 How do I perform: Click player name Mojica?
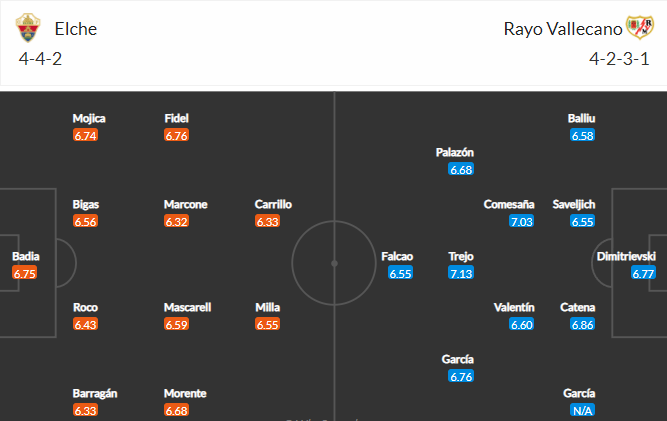pyautogui.click(x=89, y=118)
